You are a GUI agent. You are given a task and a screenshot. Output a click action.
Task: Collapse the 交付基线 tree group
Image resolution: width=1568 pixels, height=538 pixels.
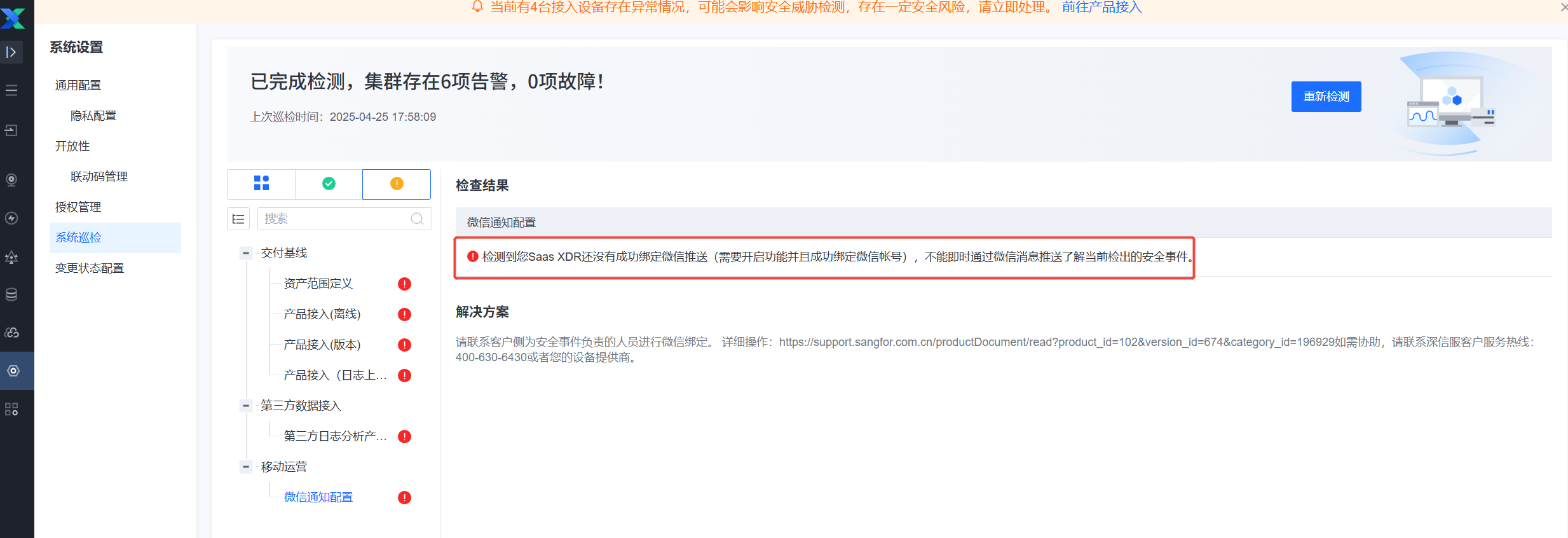246,253
